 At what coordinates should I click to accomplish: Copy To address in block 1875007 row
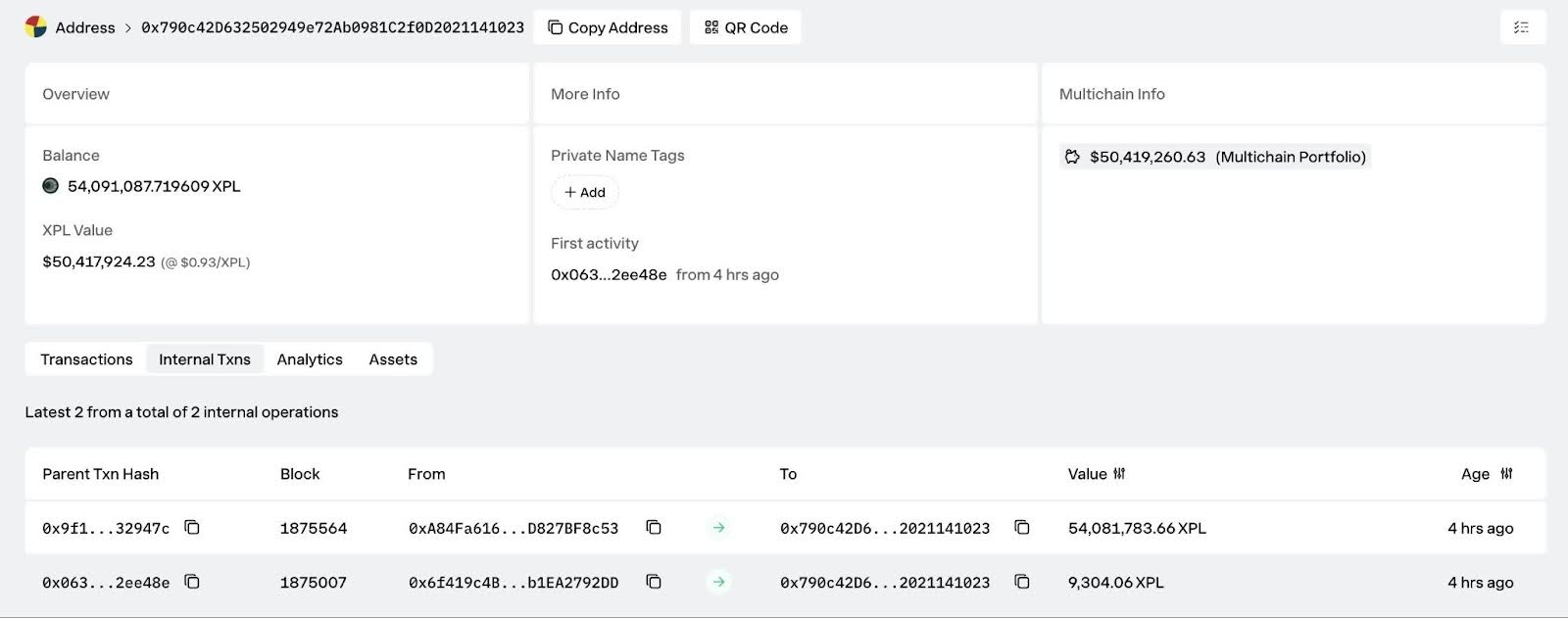coord(1021,582)
